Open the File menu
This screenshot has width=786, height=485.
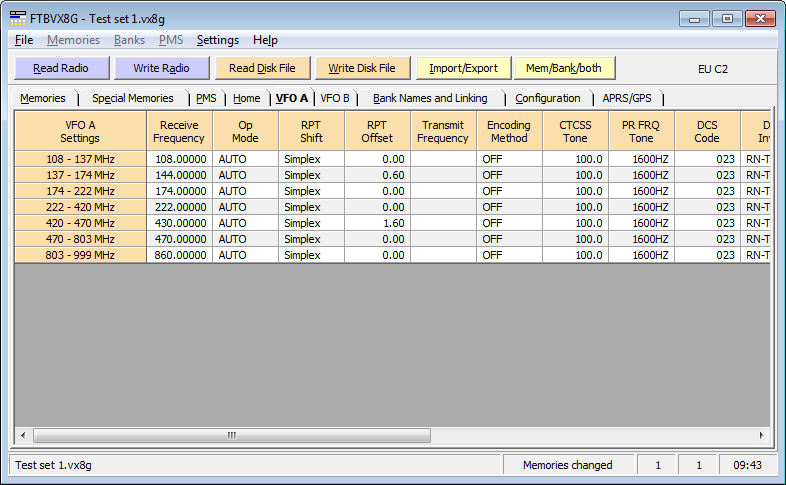(x=24, y=40)
